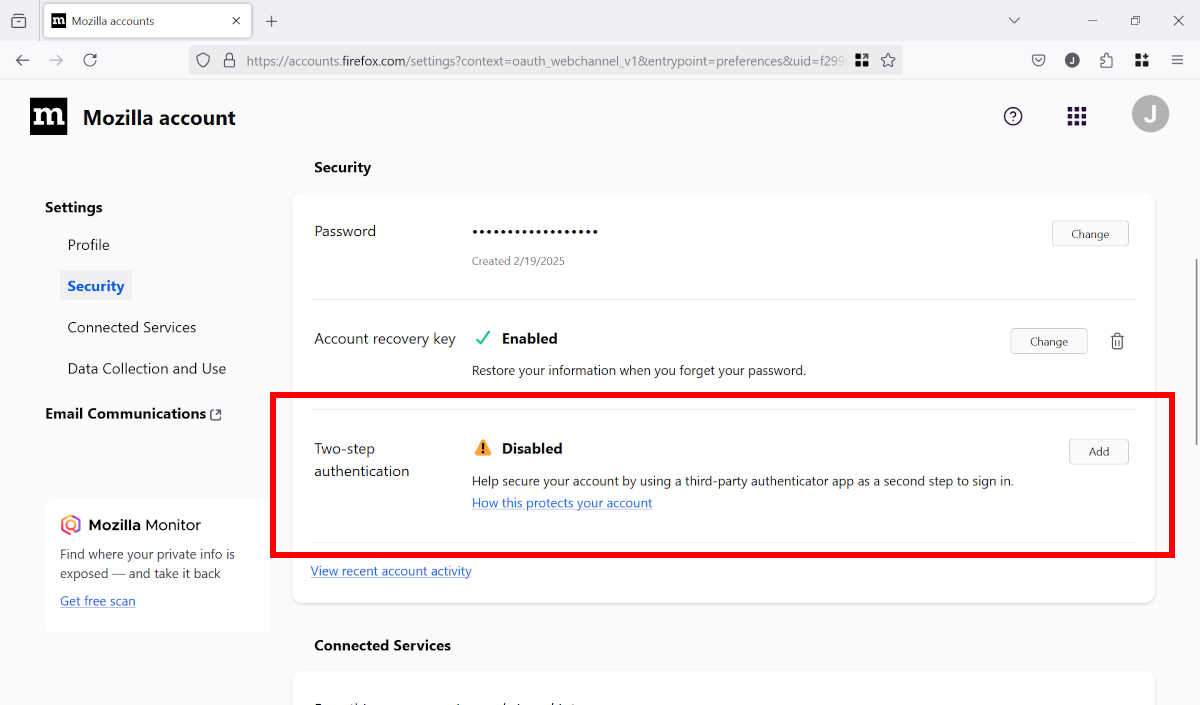This screenshot has width=1200, height=705.
Task: Open the Extensions puzzle icon
Action: tap(1106, 61)
